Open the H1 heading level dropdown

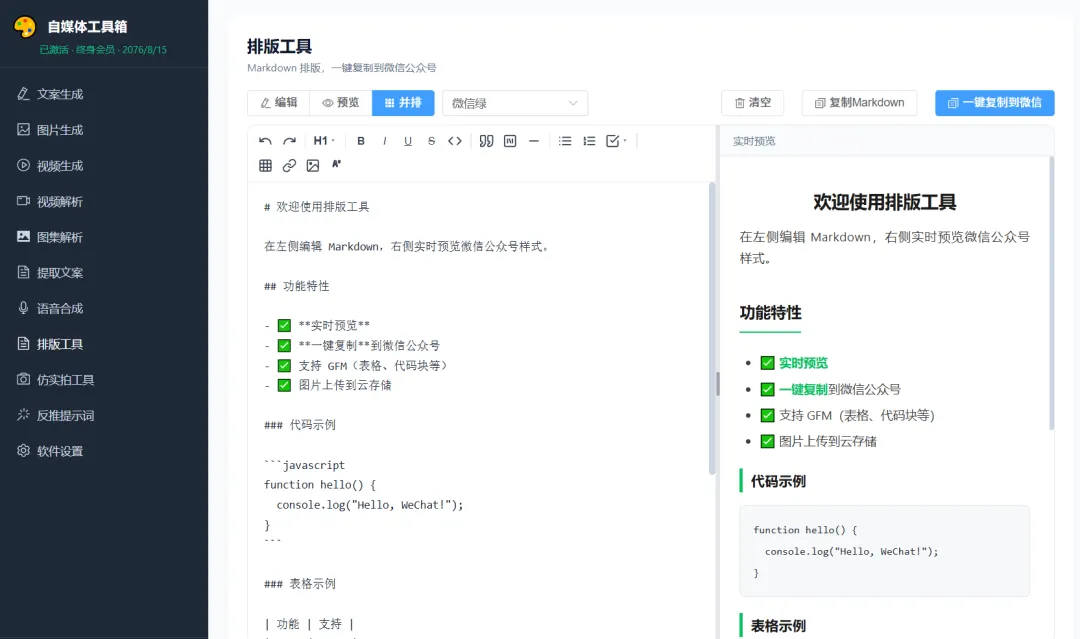click(324, 141)
